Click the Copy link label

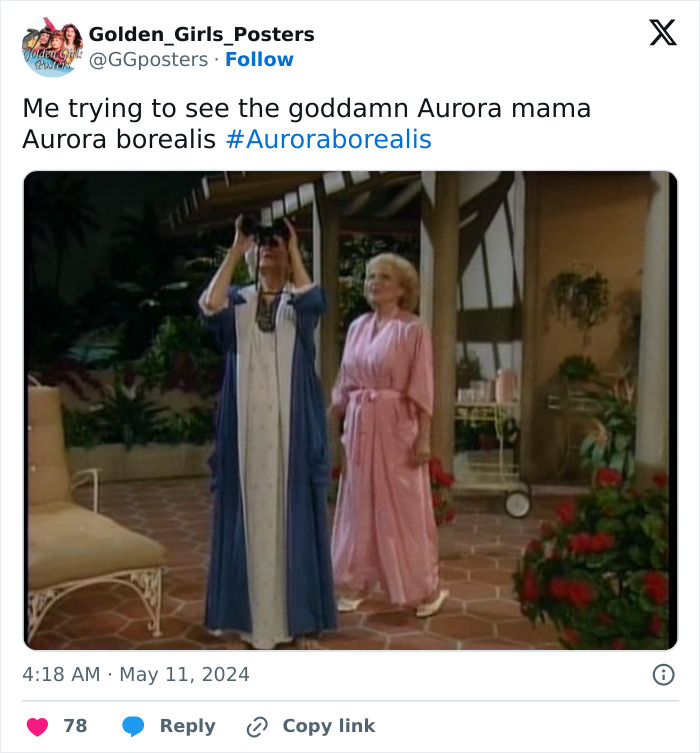[329, 726]
